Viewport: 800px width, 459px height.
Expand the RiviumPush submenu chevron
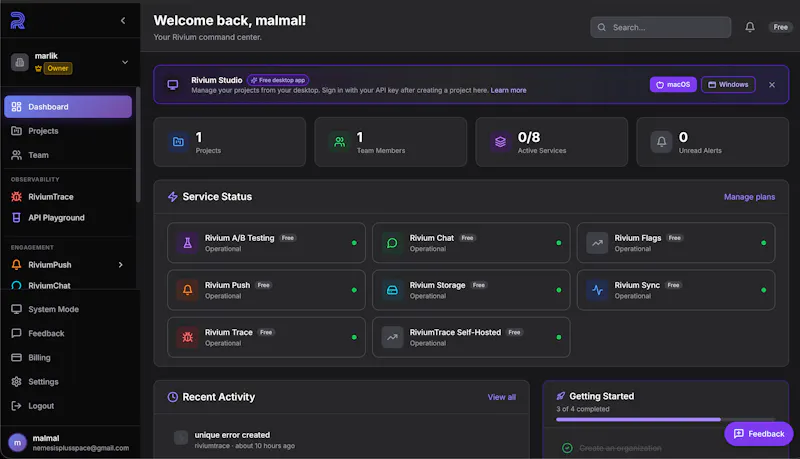point(121,265)
